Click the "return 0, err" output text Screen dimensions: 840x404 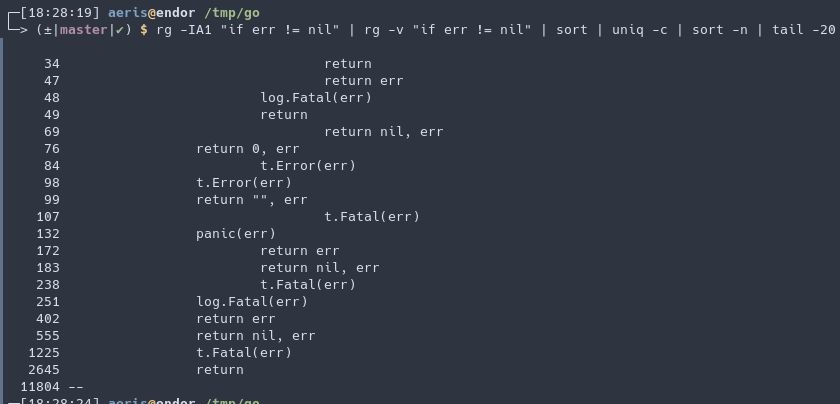(247, 148)
